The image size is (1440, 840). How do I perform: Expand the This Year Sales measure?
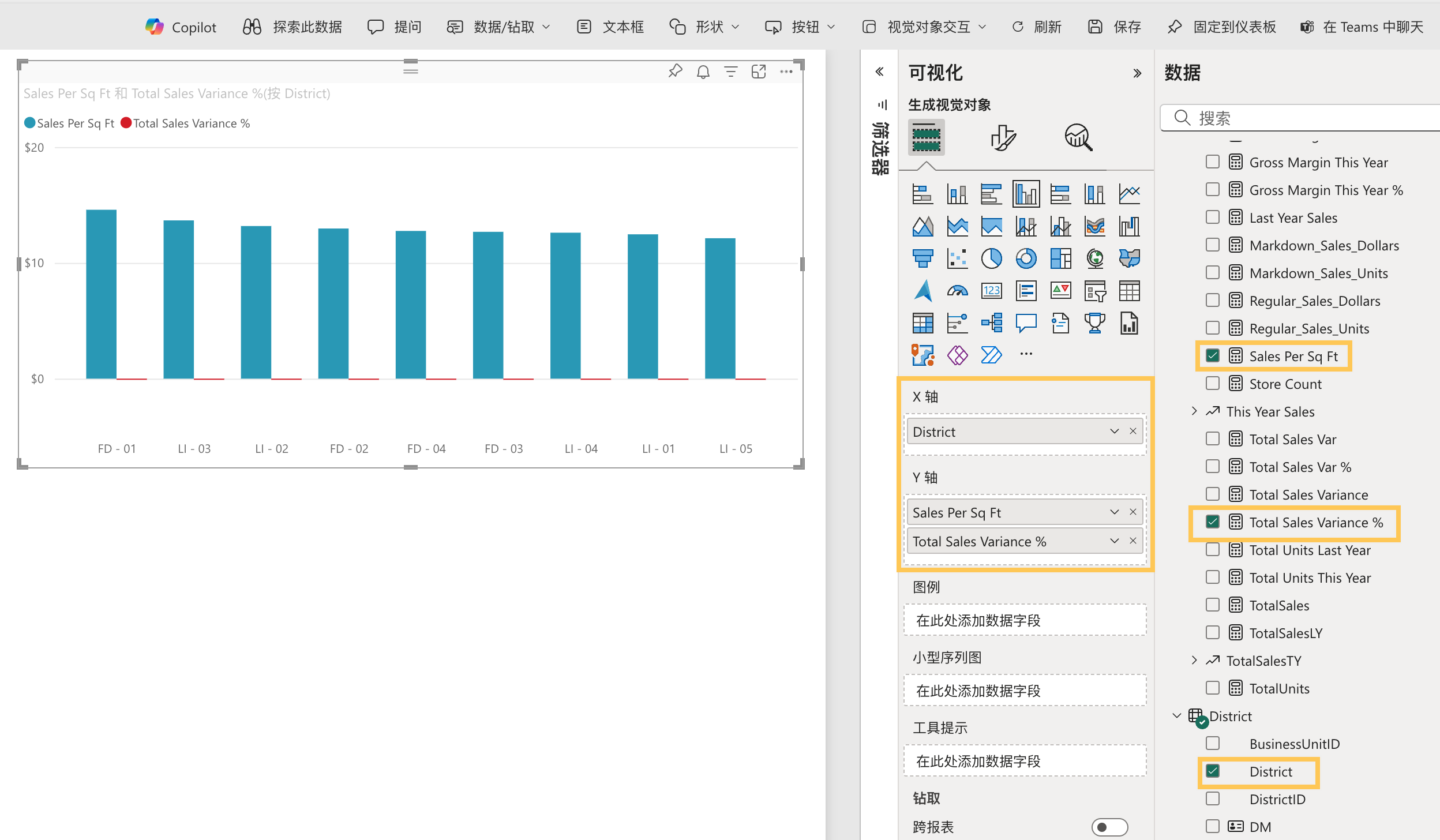(x=1194, y=411)
